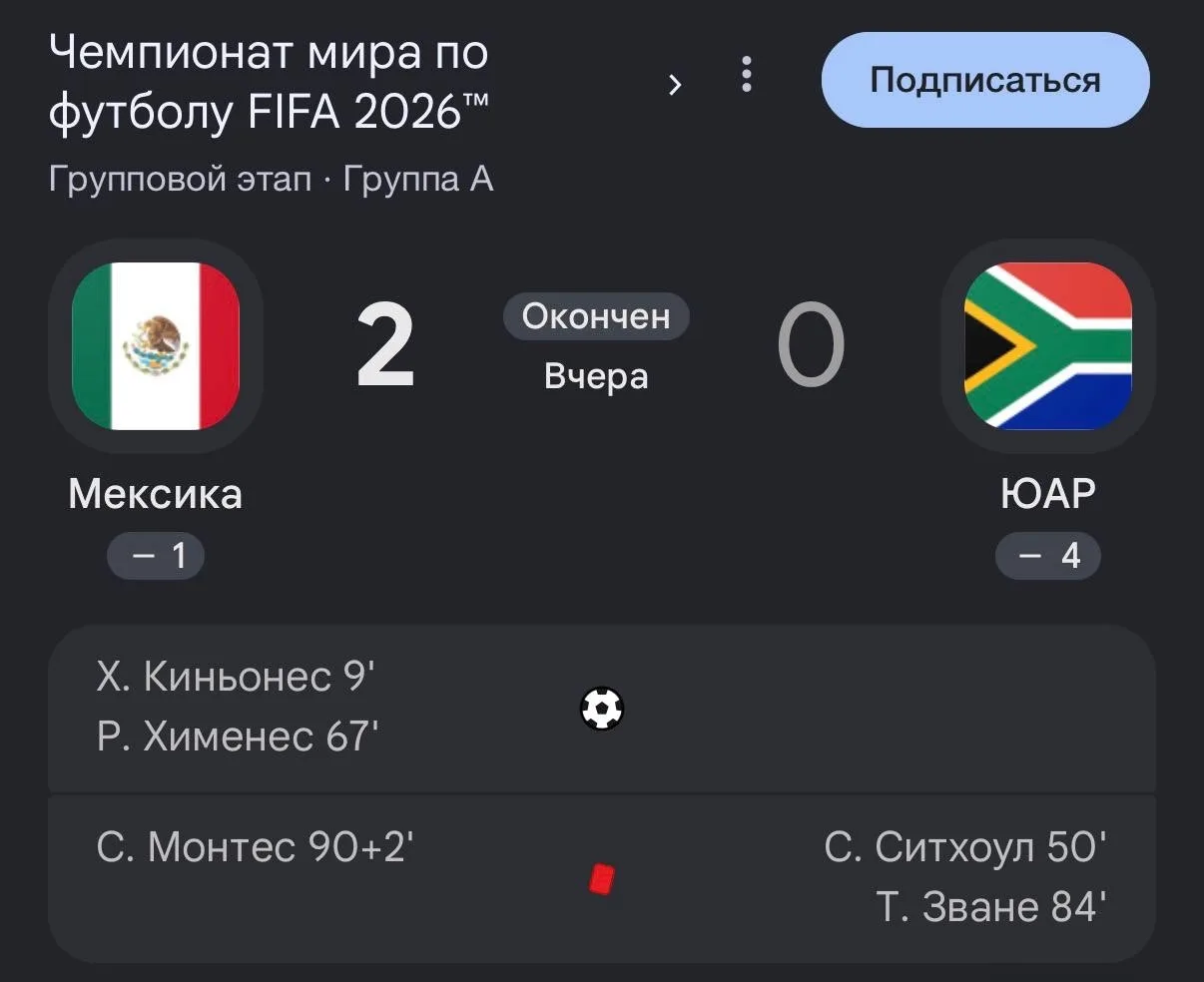Select goal scorer Х. Киньонес 9'
1204x982 pixels.
point(236,677)
